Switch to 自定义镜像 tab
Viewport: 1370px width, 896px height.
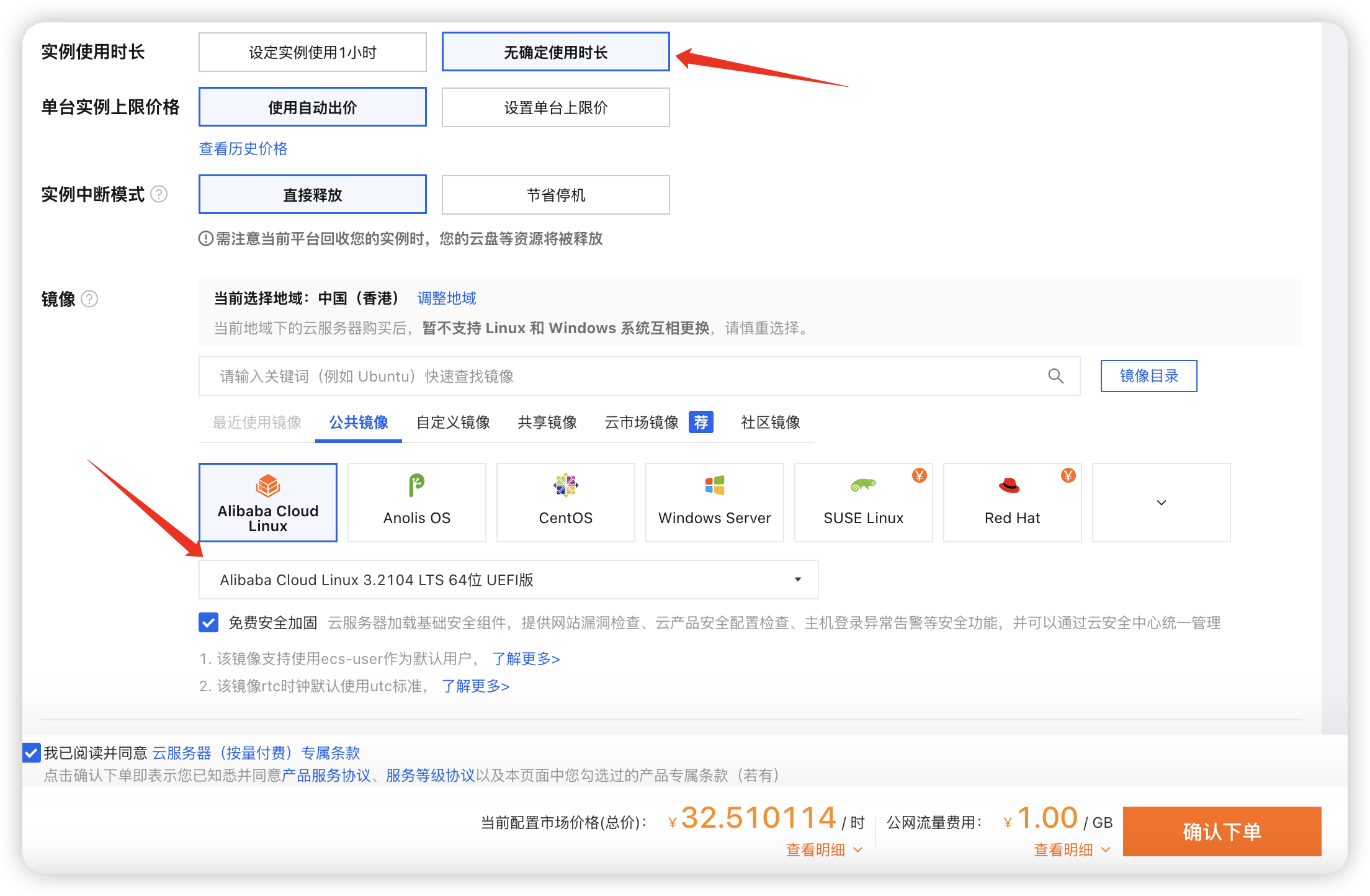point(453,422)
